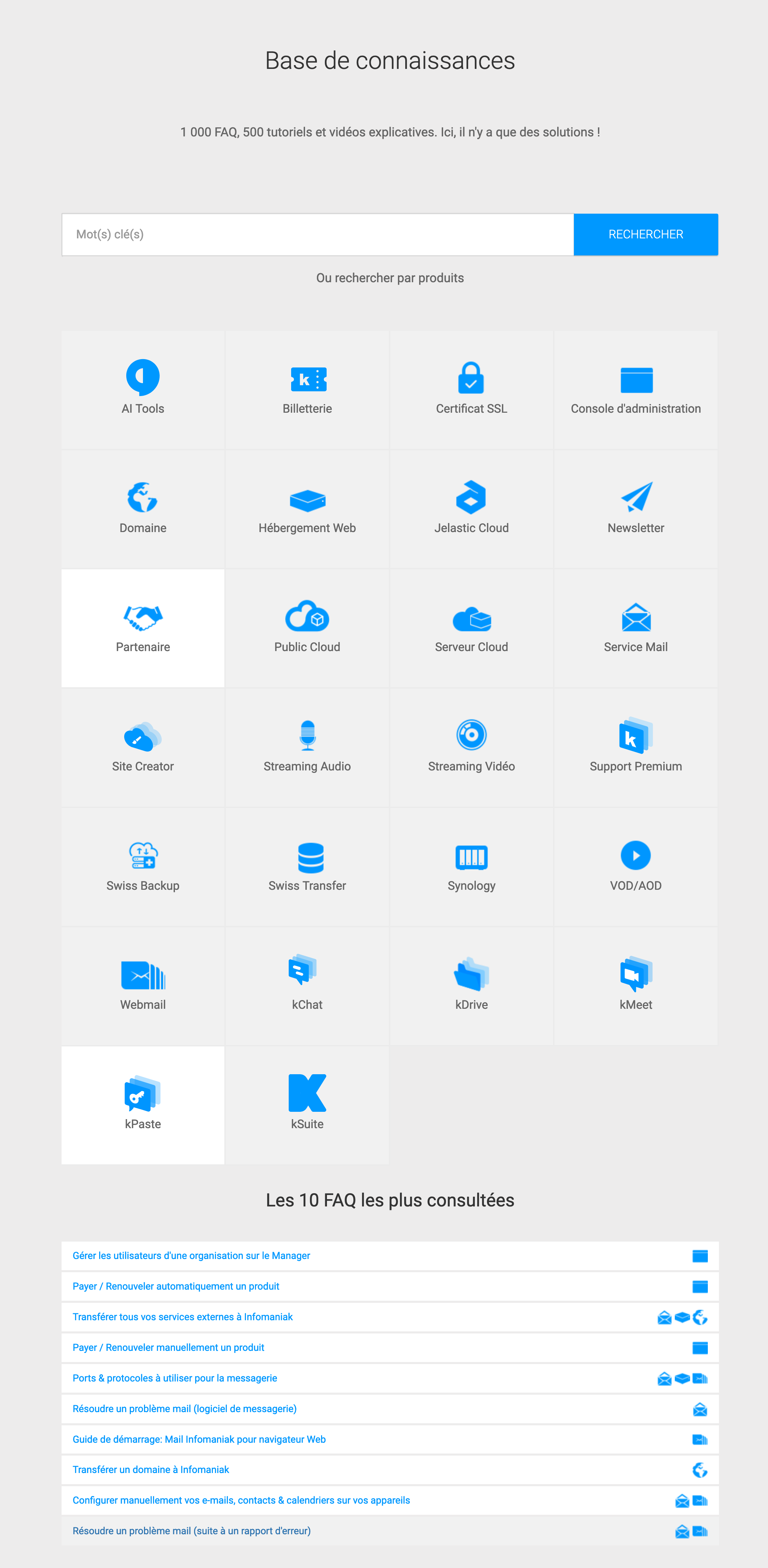Open the Certificat SSL padlock icon
The width and height of the screenshot is (768, 1568).
pyautogui.click(x=471, y=378)
